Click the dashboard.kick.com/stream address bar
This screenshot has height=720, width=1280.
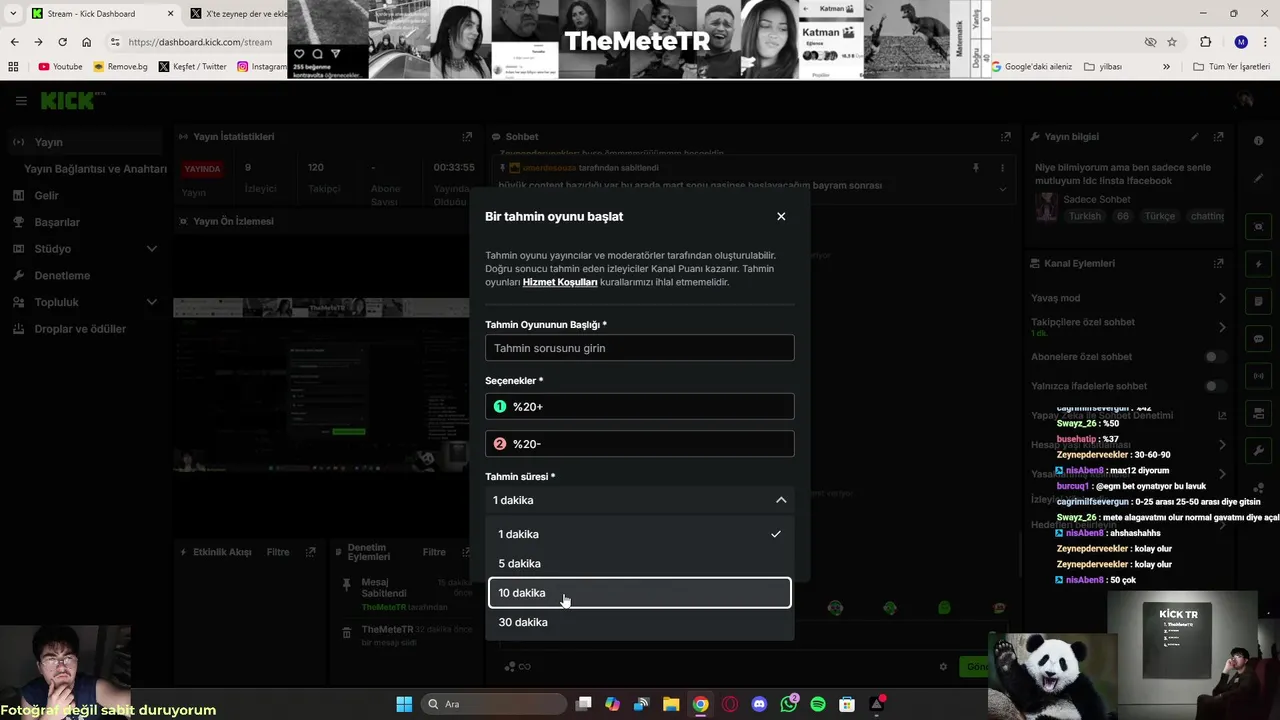click(200, 42)
